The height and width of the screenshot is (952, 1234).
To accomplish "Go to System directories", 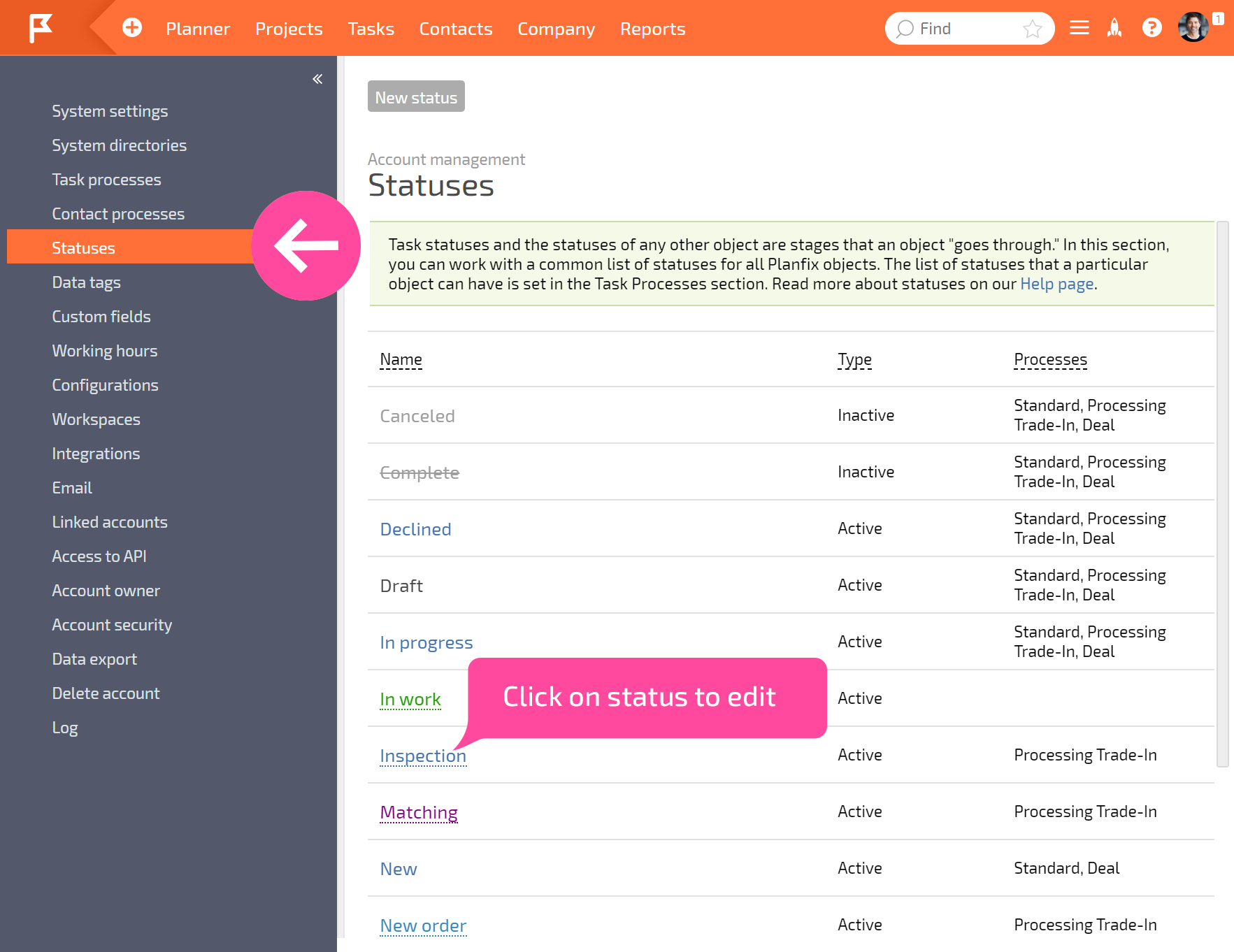I will click(x=120, y=145).
